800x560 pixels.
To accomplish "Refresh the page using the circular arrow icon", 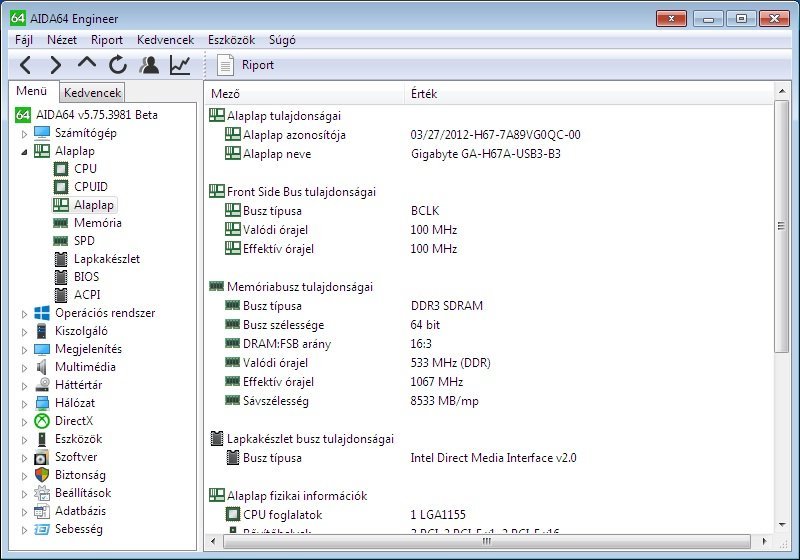I will pos(118,65).
